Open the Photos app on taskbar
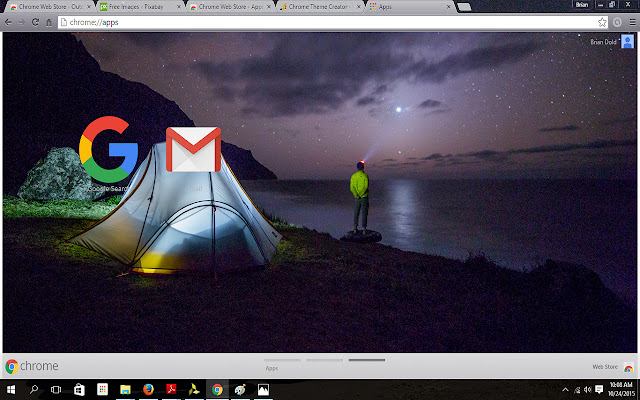640x400 pixels. pos(263,390)
